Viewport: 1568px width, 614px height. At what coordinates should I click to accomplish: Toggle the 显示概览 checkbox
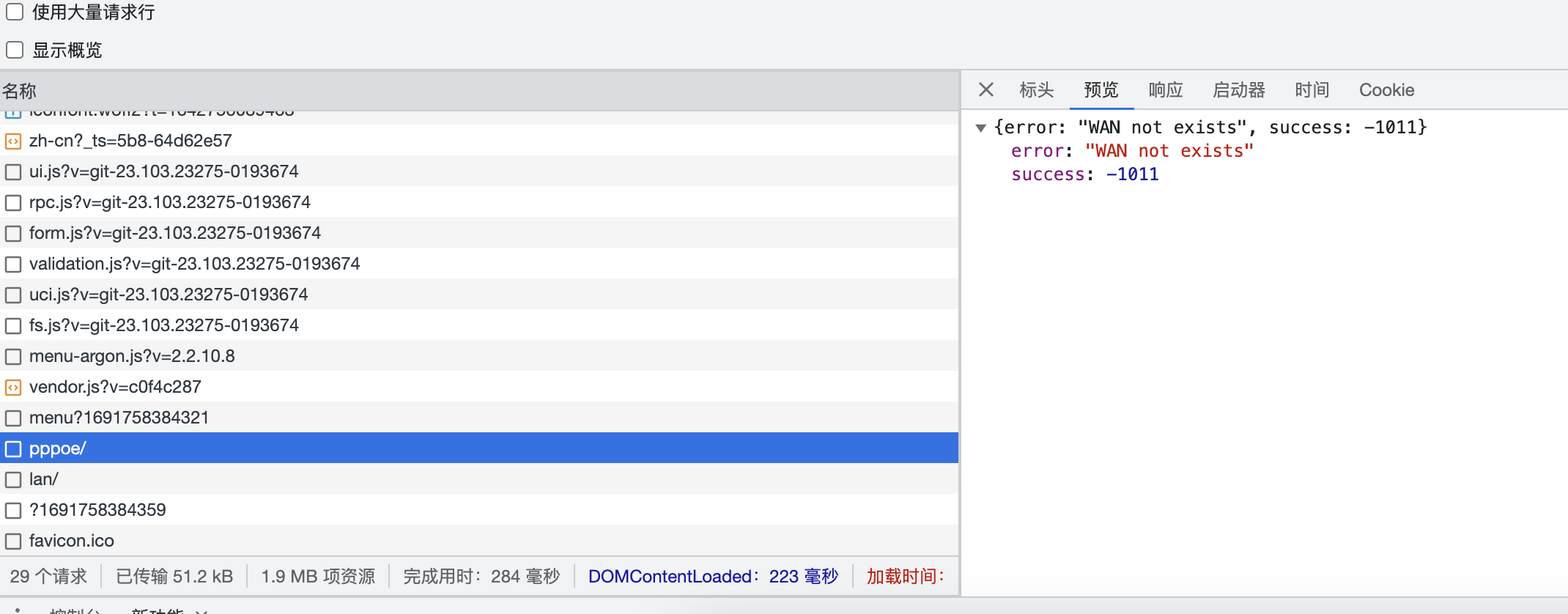[15, 50]
